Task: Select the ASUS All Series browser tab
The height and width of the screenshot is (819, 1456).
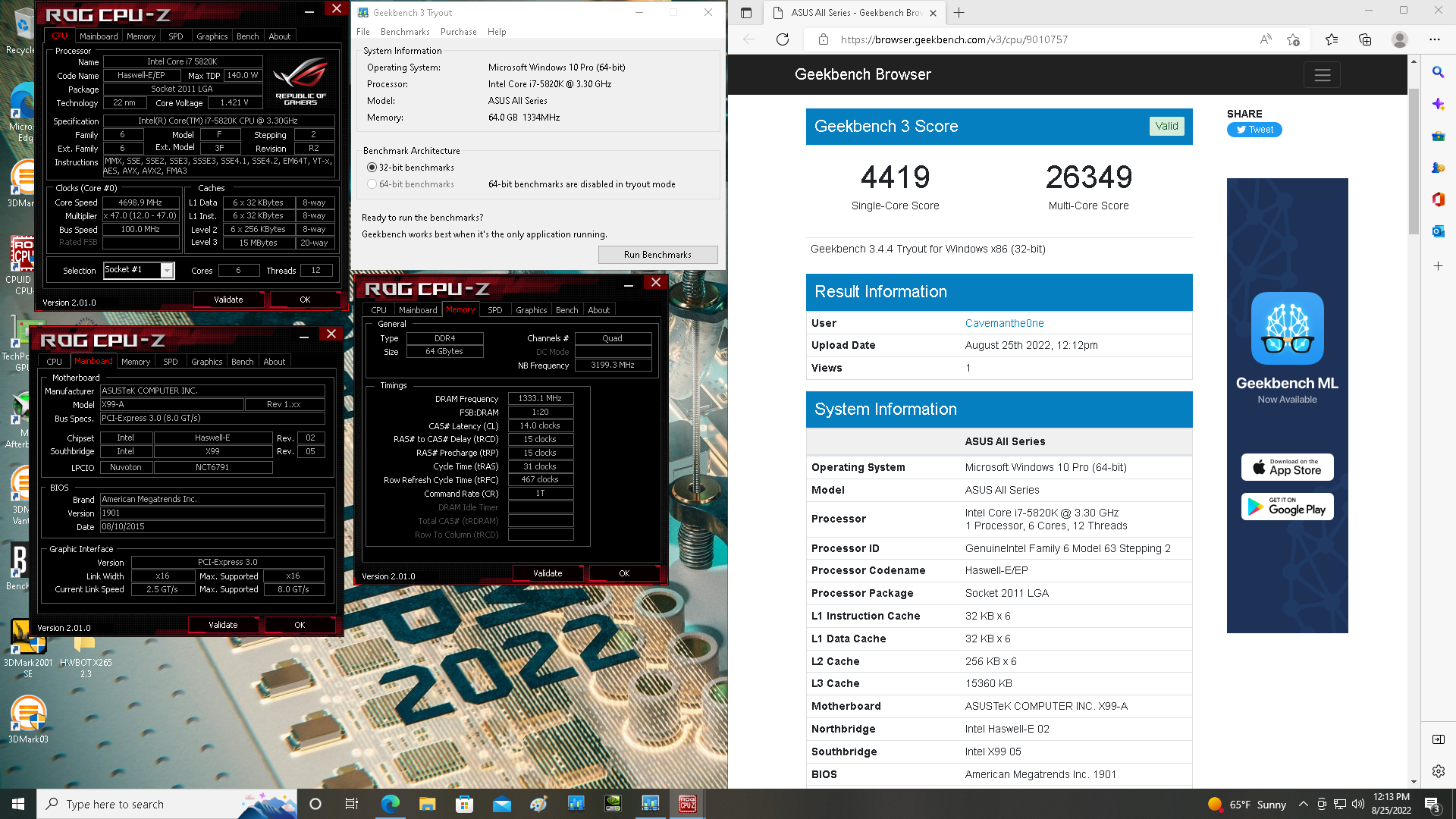Action: [854, 13]
